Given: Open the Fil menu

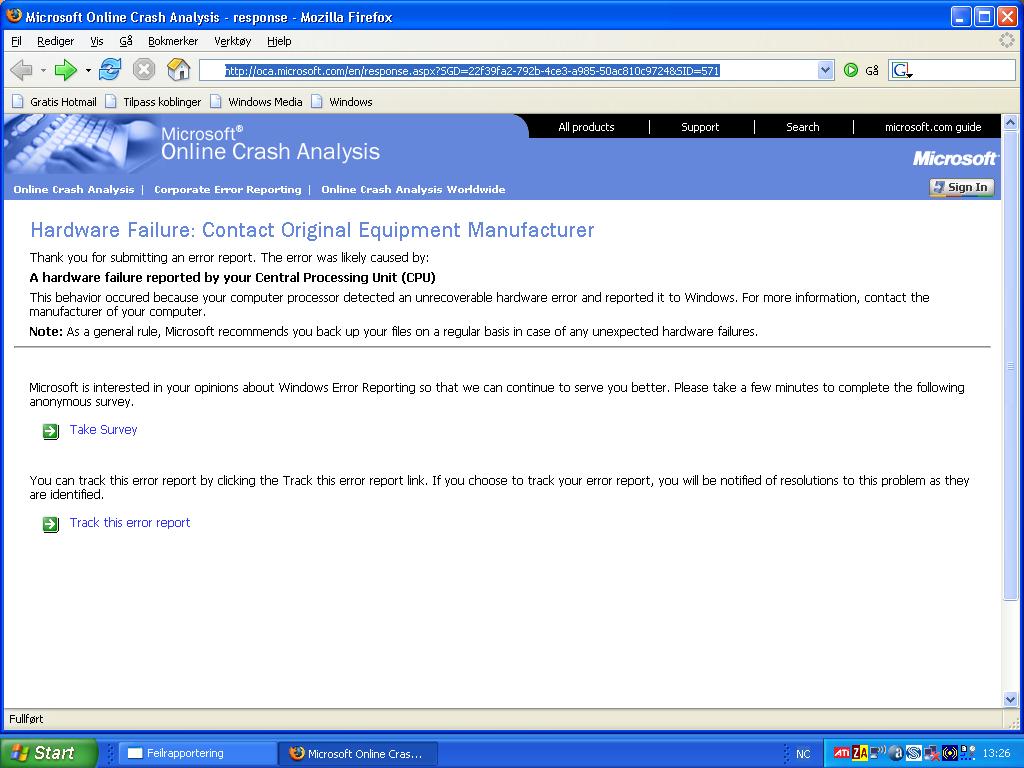Looking at the screenshot, I should click(x=16, y=41).
